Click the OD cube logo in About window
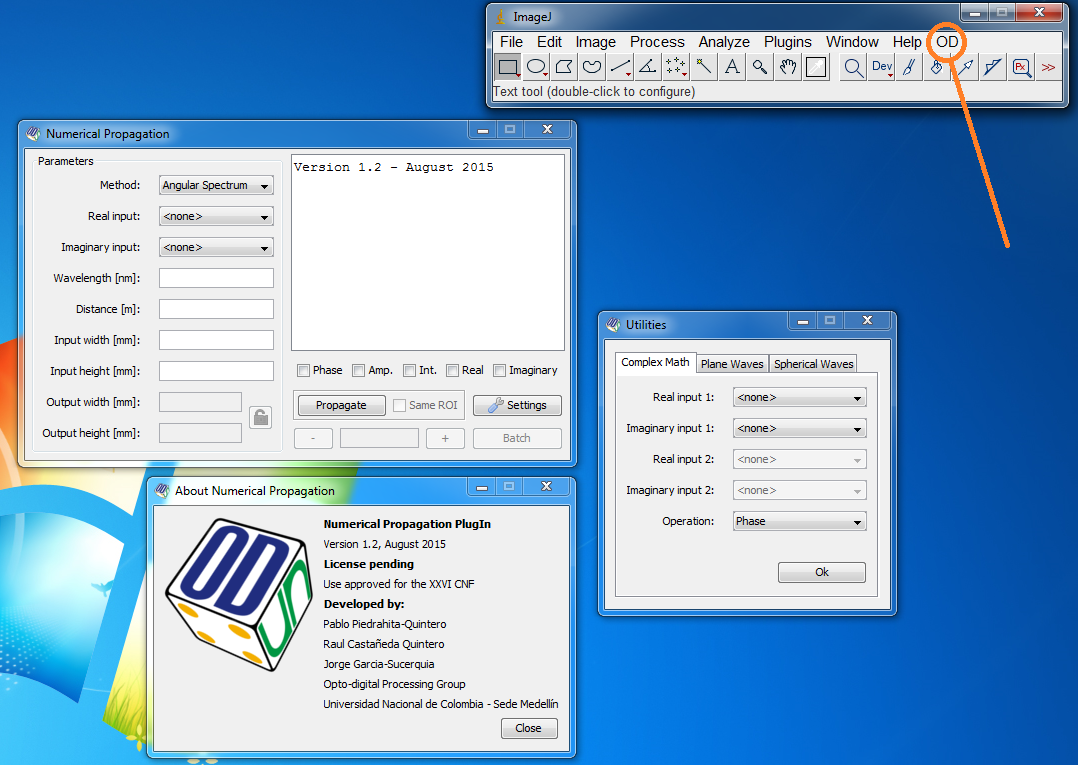This screenshot has height=765, width=1078. tap(239, 595)
